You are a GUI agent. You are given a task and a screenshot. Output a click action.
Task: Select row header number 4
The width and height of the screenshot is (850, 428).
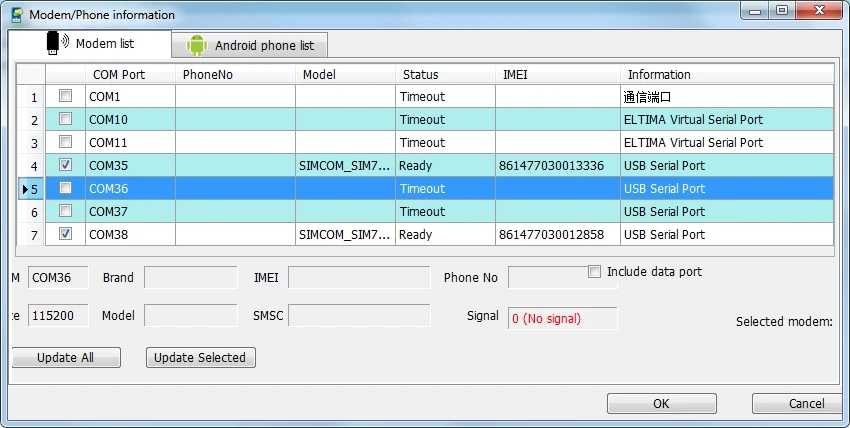click(x=31, y=166)
